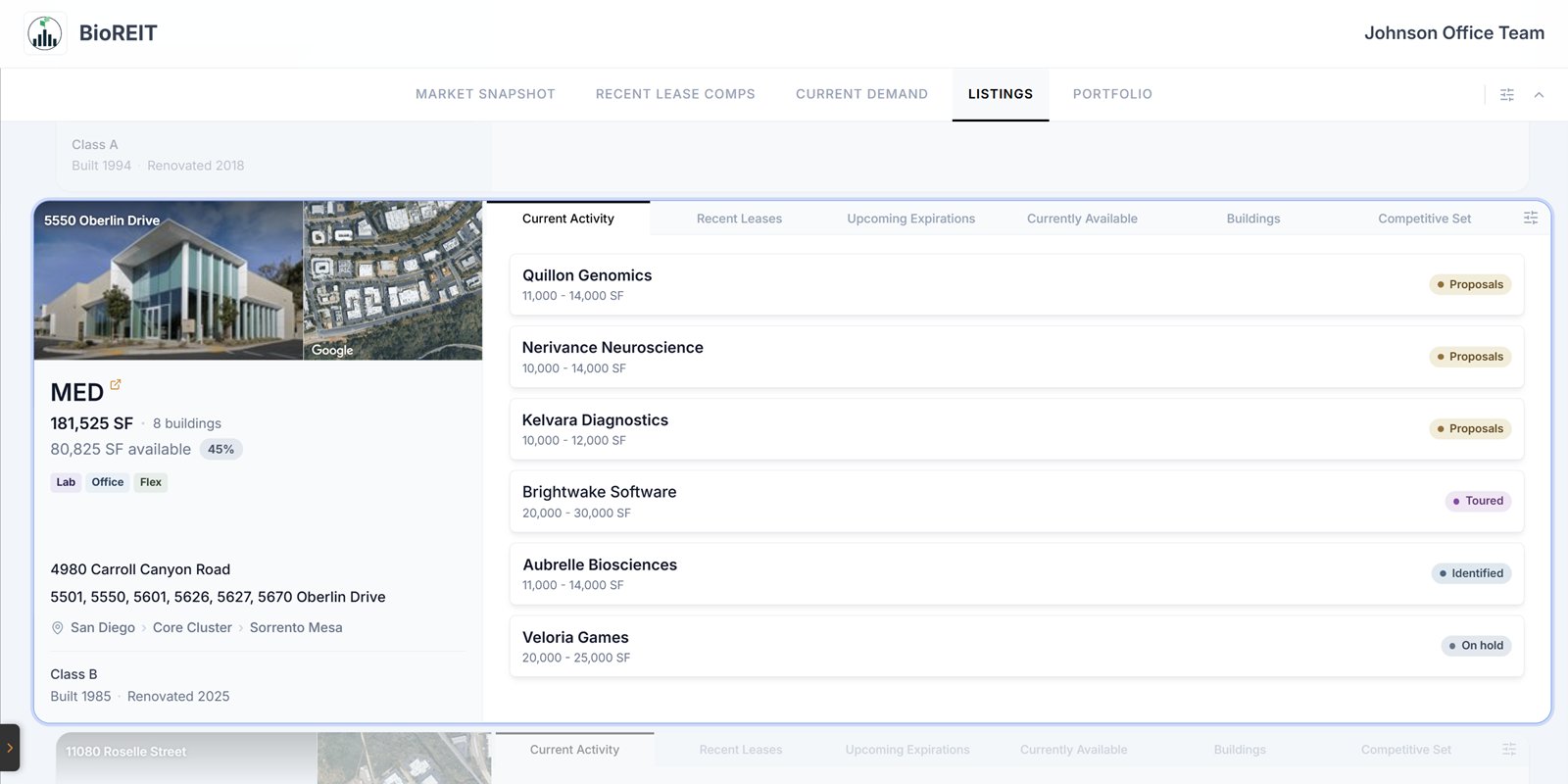
Task: Open the Portfolio tab
Action: pos(1112,94)
